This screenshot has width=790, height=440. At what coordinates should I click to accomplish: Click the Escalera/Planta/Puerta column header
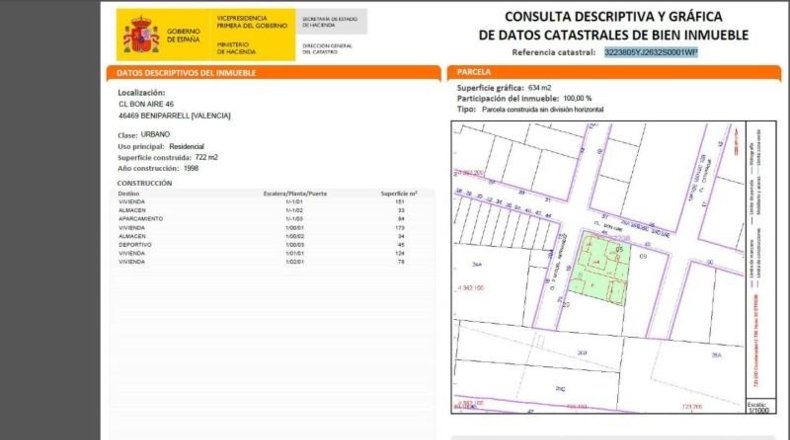pos(295,194)
